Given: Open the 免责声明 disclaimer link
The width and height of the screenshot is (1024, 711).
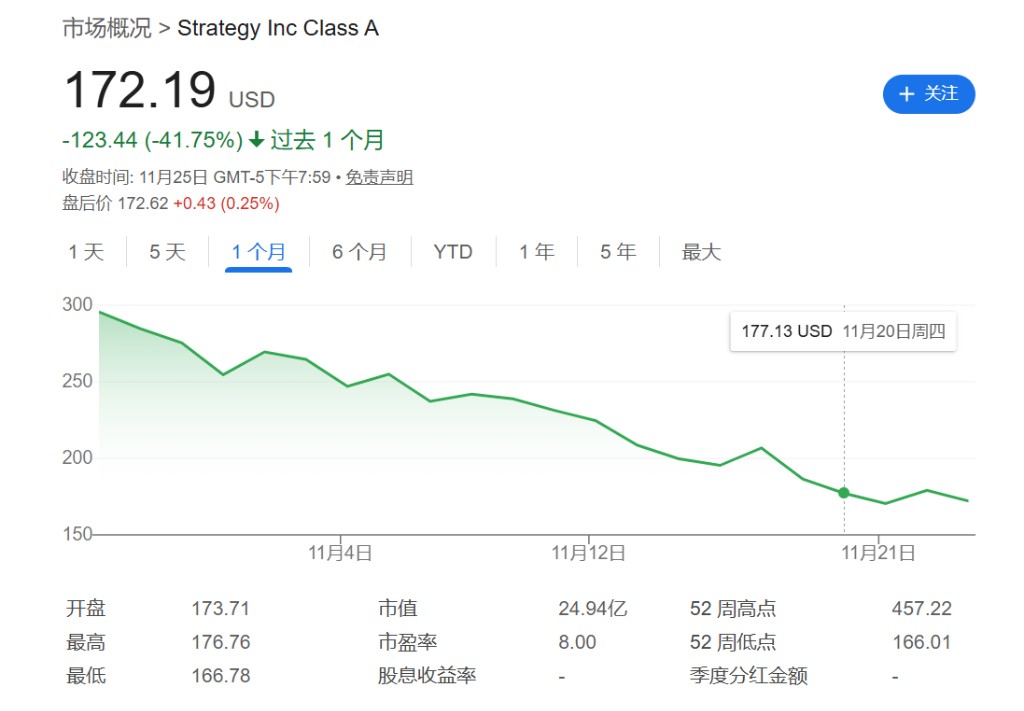Looking at the screenshot, I should (x=379, y=178).
